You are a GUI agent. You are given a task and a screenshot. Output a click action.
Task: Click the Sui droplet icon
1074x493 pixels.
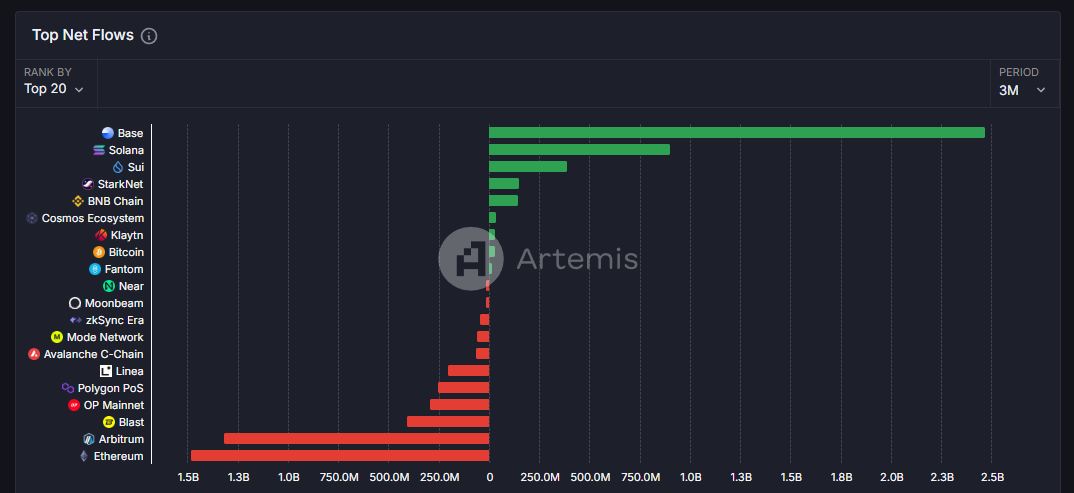coord(118,167)
